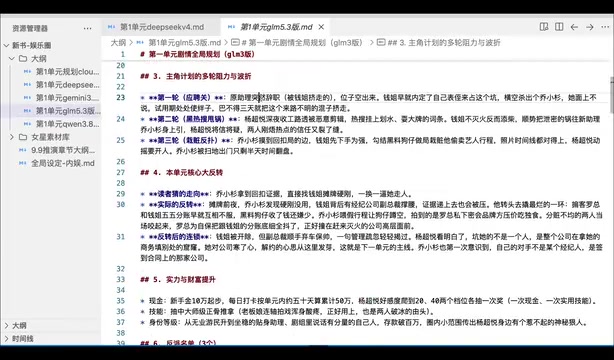Click the markdown icon on the glm5.3版 tab

[231, 27]
